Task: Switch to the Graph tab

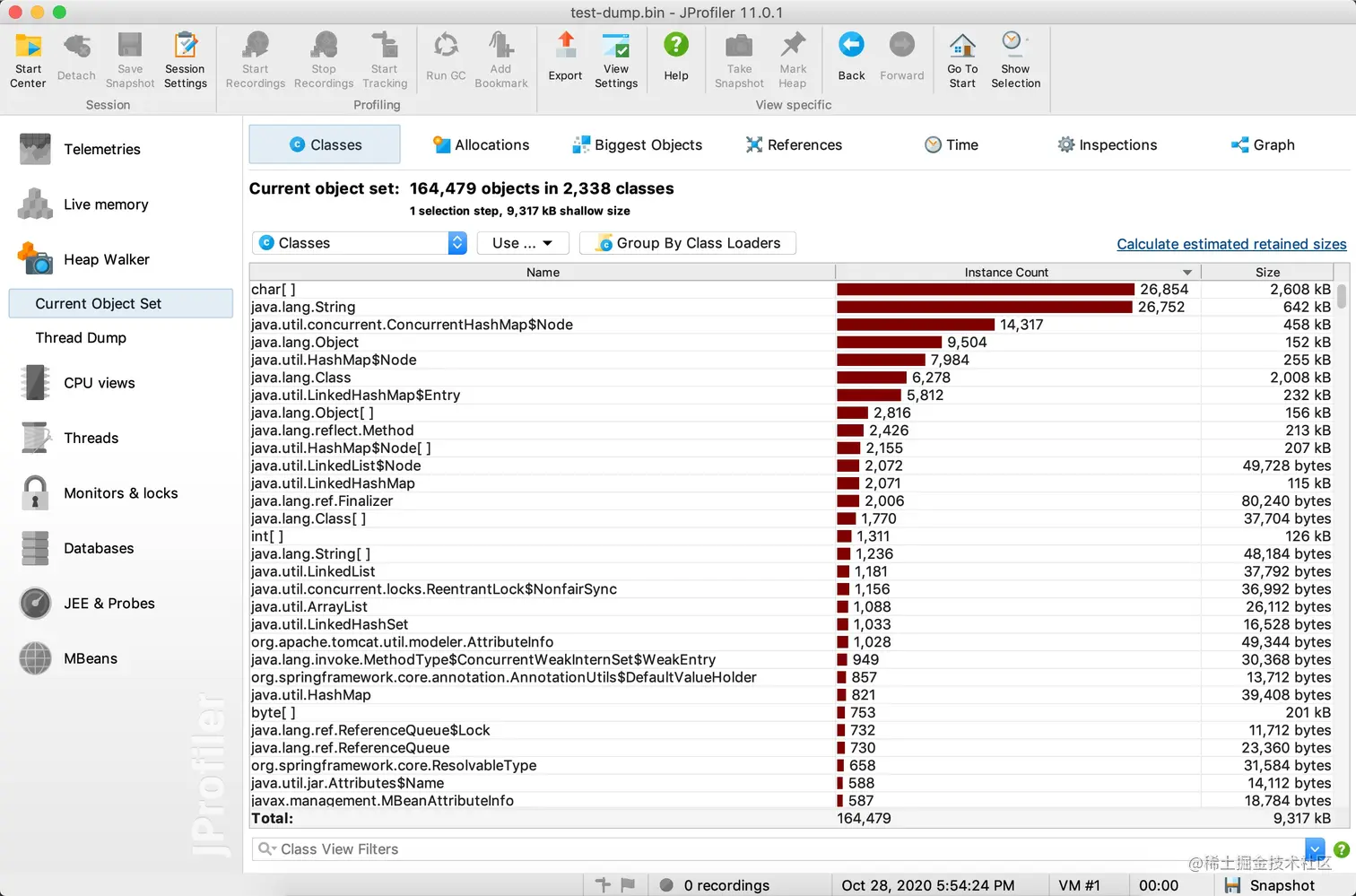Action: (1263, 144)
